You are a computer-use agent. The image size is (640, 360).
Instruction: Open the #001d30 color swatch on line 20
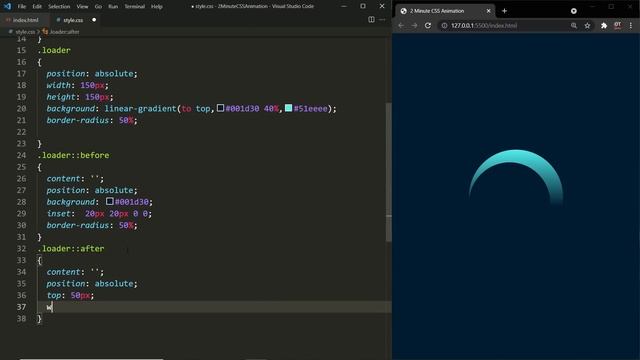click(x=220, y=108)
